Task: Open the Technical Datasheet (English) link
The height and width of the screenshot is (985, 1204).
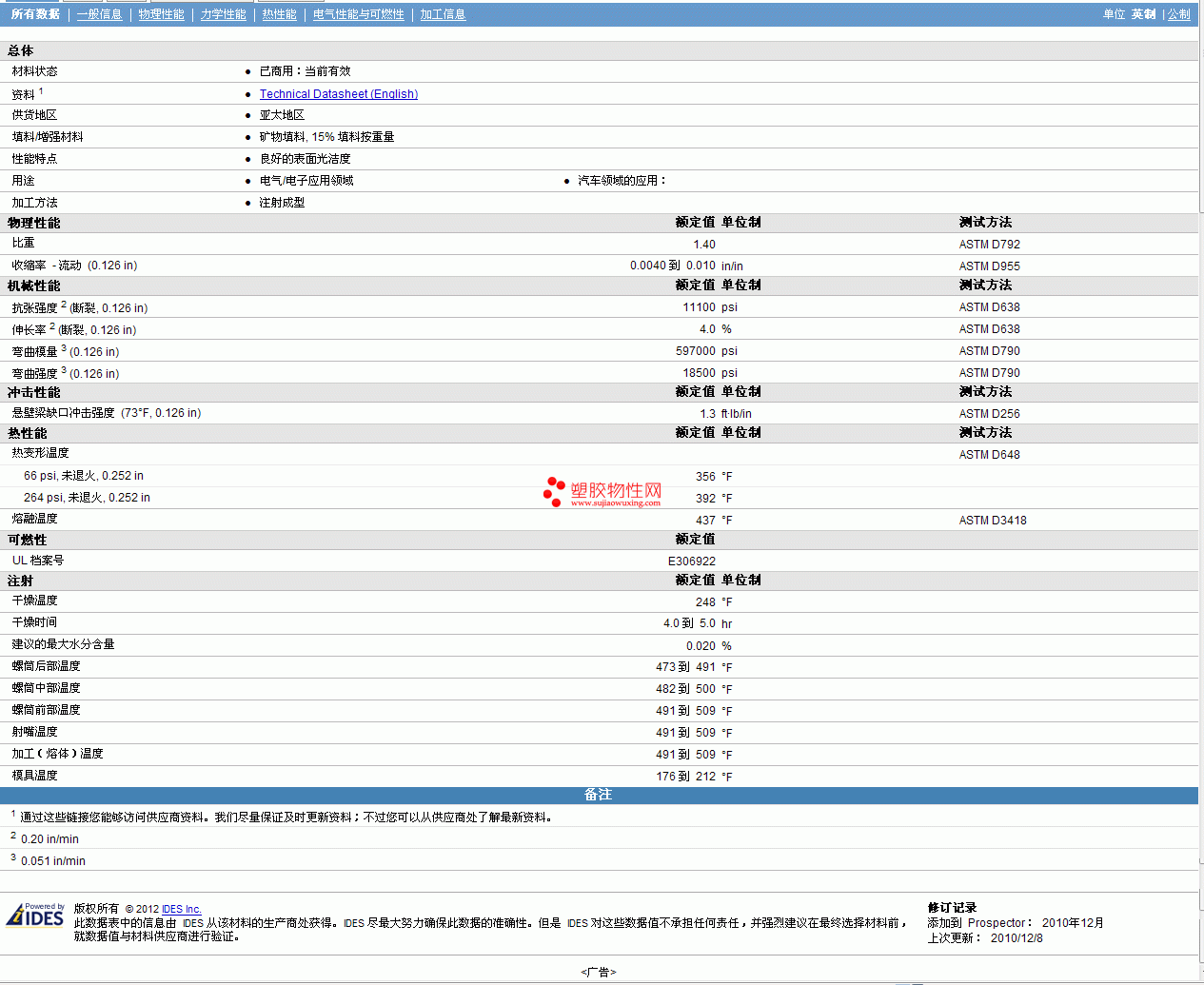Action: click(339, 94)
